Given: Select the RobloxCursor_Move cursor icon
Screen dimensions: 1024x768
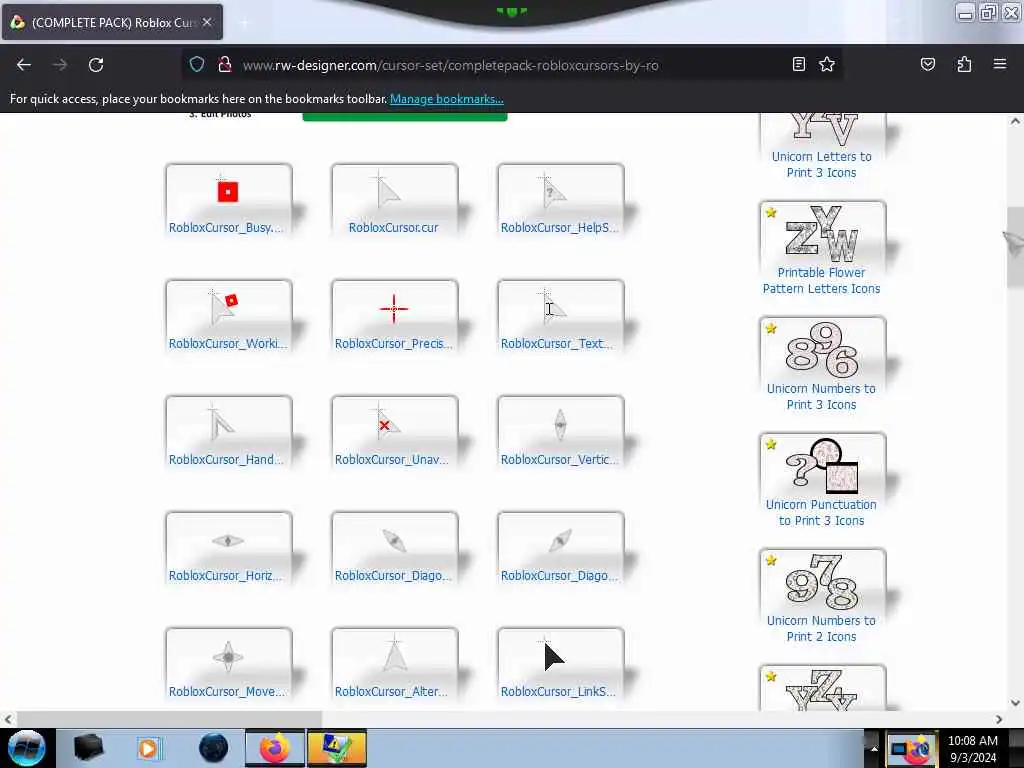Looking at the screenshot, I should click(x=228, y=656).
